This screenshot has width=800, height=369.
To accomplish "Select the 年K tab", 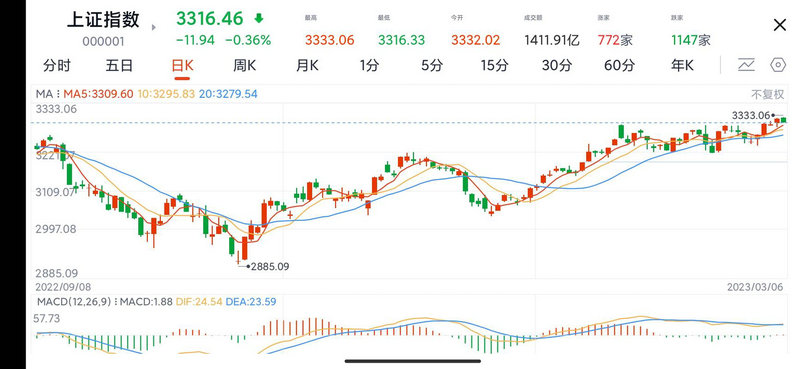I will (682, 65).
